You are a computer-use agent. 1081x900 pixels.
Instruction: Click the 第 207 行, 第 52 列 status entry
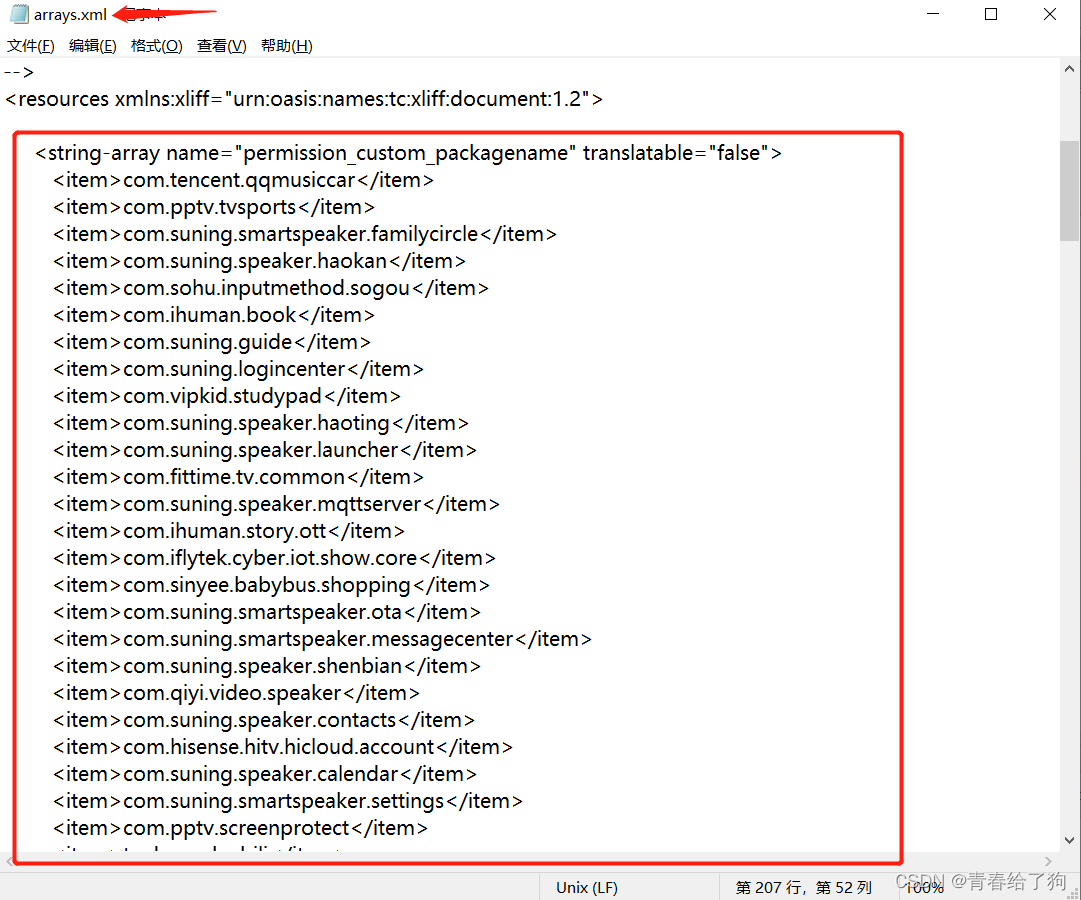coord(803,888)
